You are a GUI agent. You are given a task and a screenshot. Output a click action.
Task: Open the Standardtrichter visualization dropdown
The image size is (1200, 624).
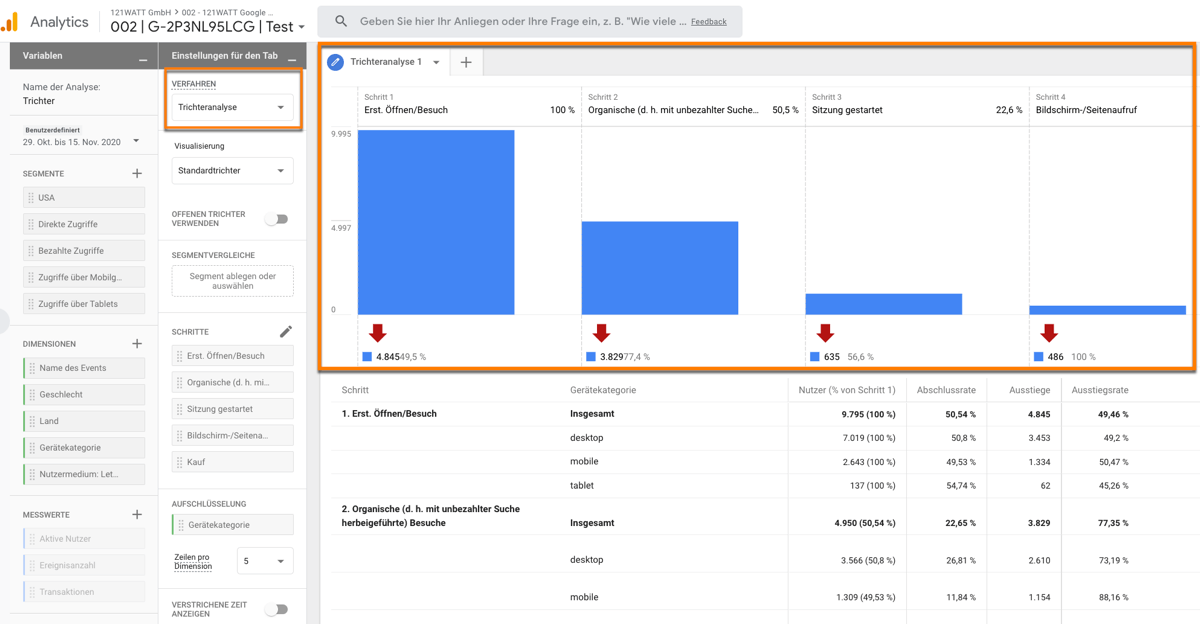231,171
